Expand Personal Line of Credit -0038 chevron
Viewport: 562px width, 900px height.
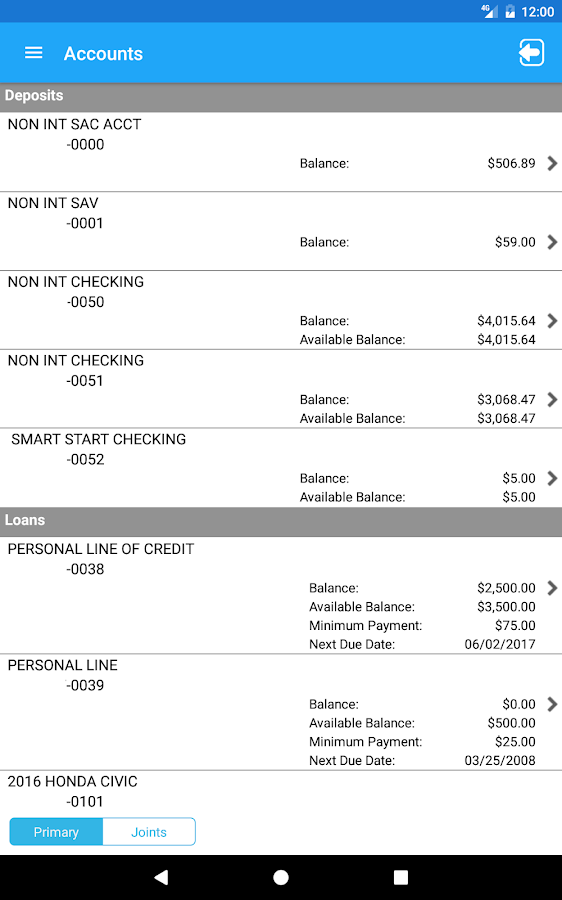(552, 587)
